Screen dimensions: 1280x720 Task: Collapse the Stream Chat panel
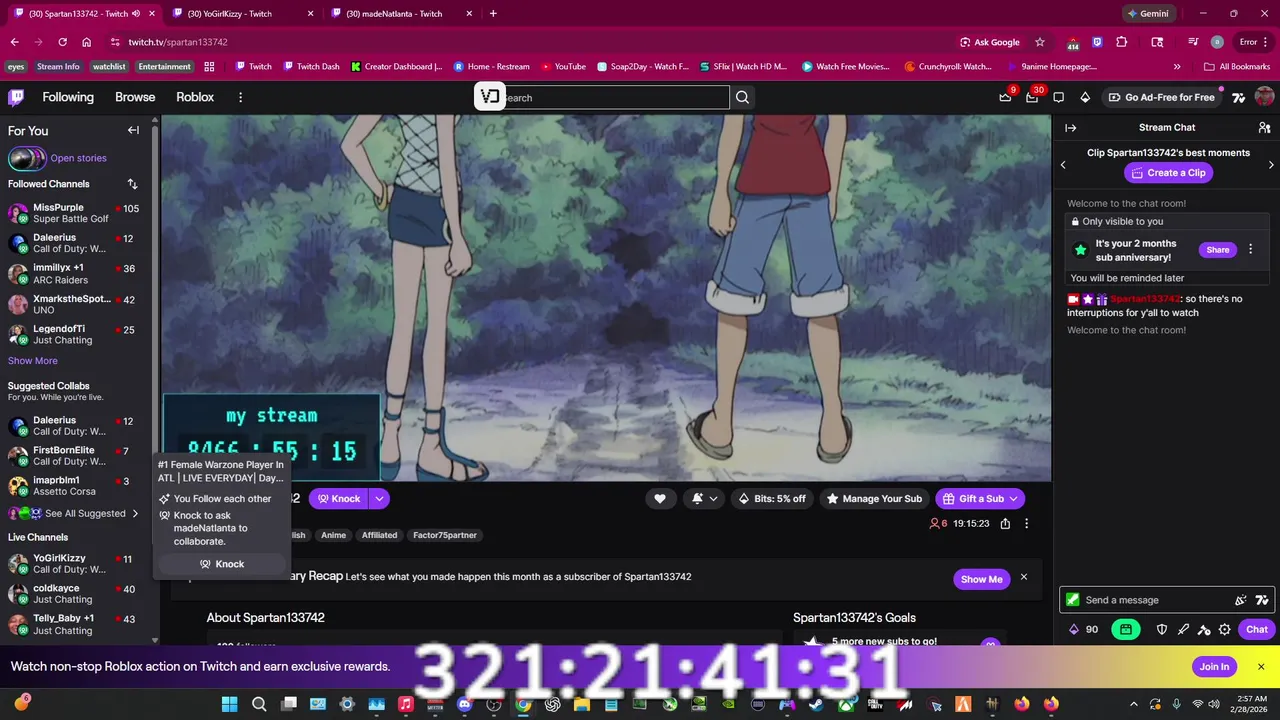pos(1070,128)
